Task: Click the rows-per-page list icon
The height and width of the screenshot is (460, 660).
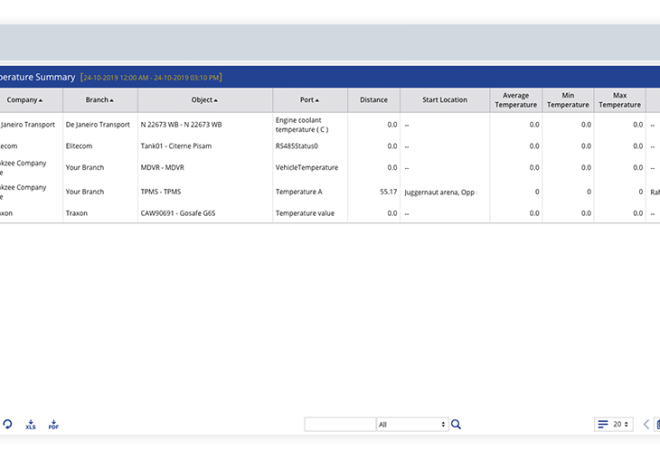Action: [603, 425]
